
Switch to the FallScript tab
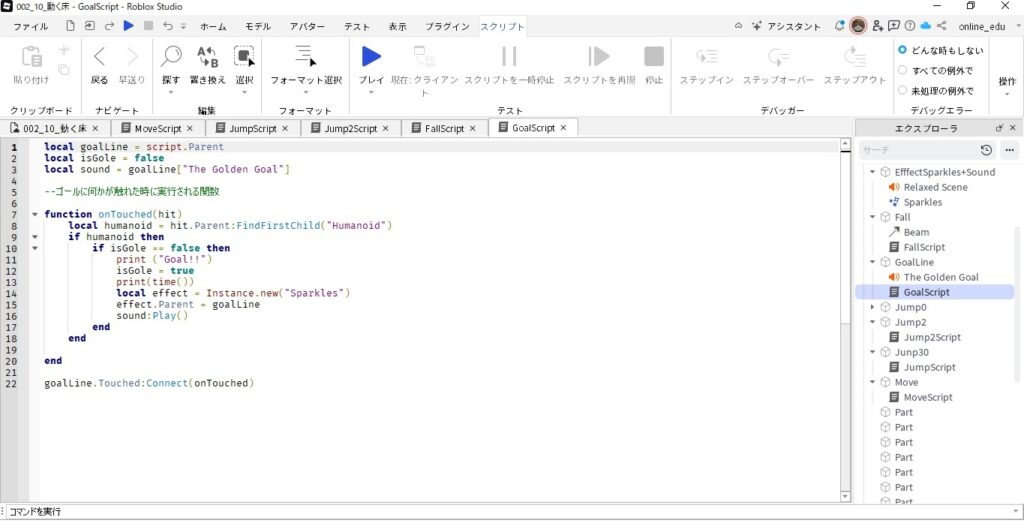[444, 128]
